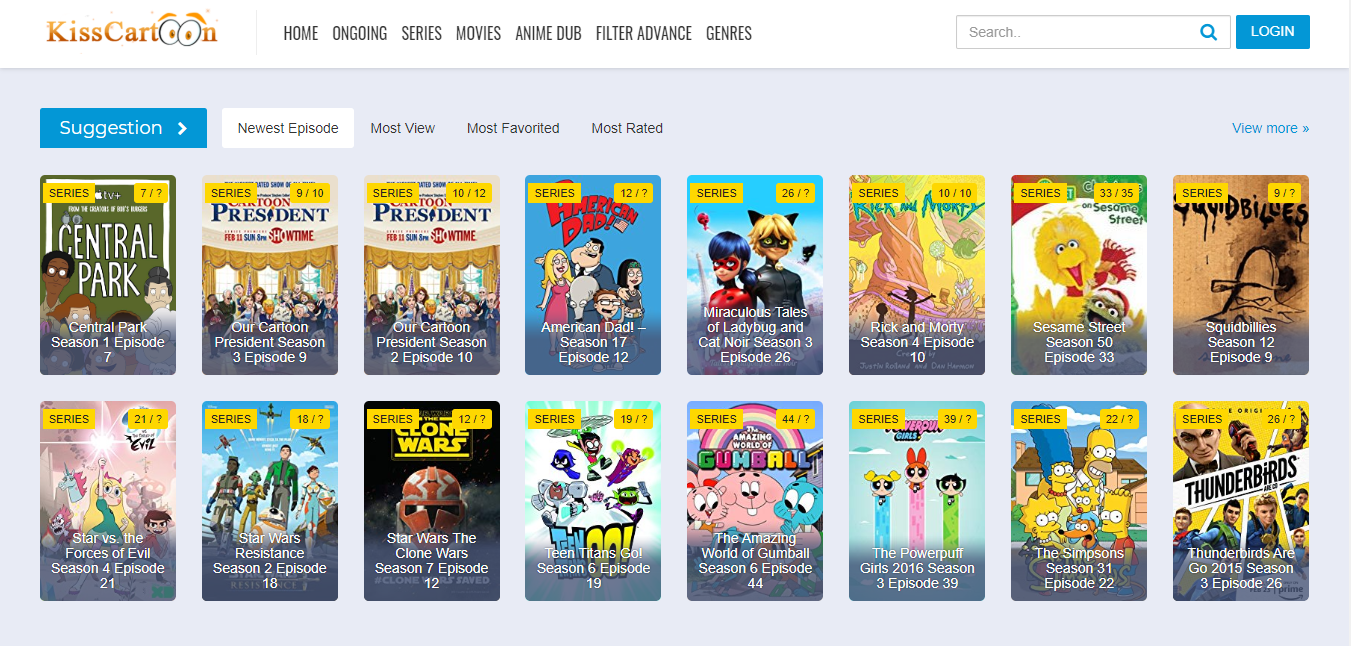Open Teen Titans Go Season 6 poster
Viewport: 1351px width, 646px height.
point(593,501)
